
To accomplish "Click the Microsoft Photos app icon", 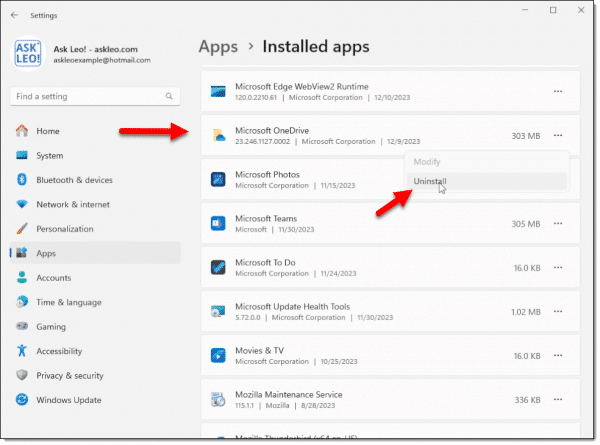I will 219,180.
